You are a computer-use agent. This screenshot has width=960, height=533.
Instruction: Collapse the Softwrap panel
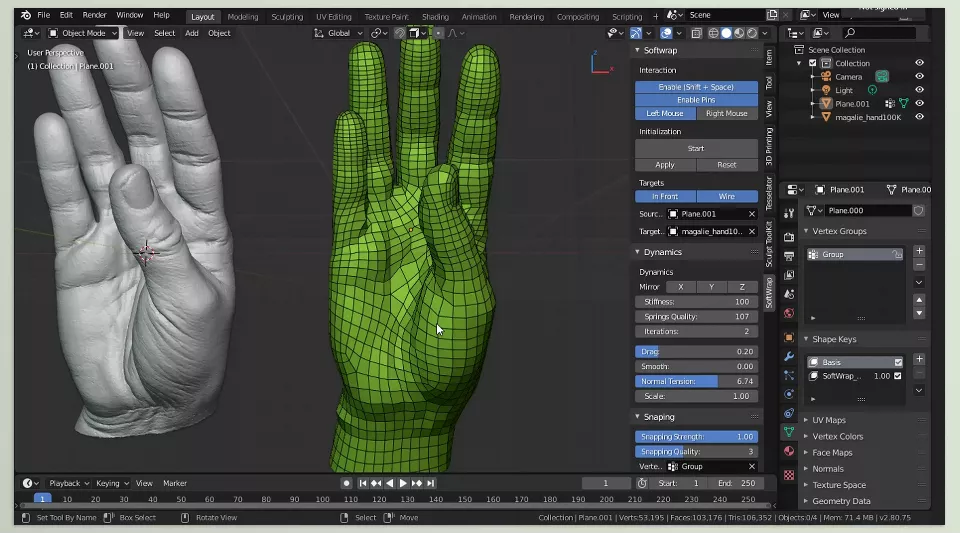637,50
